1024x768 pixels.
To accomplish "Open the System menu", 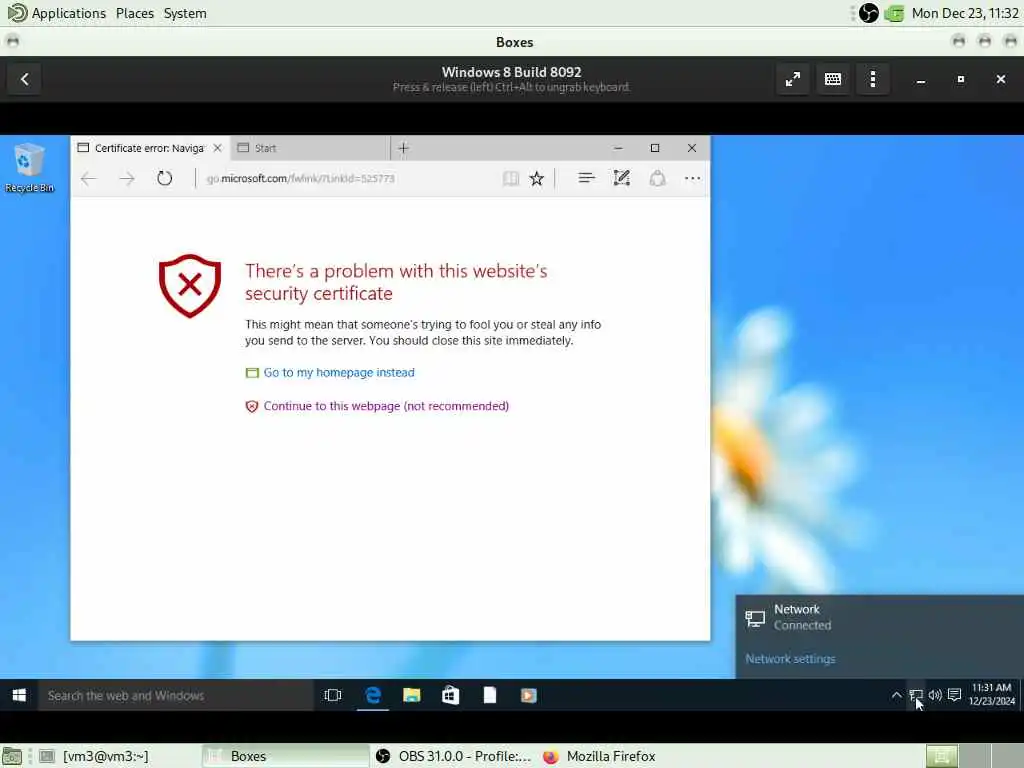I will (x=185, y=13).
